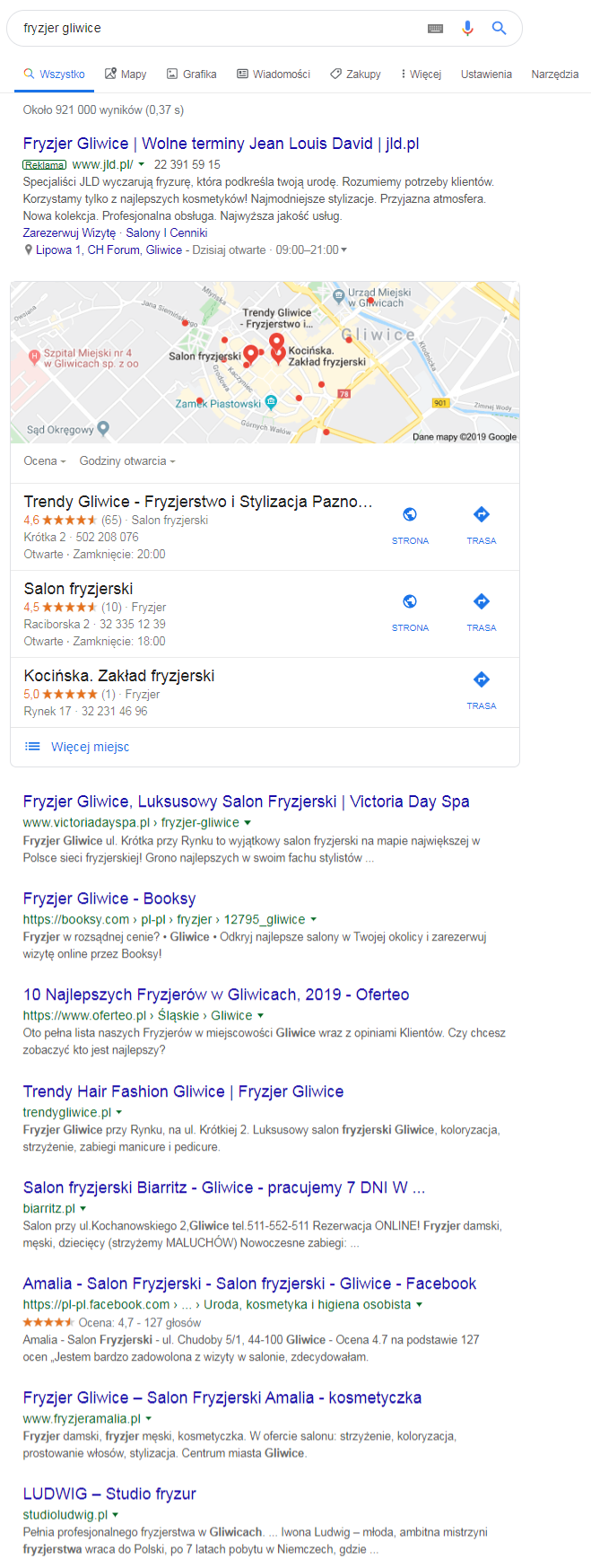The height and width of the screenshot is (1568, 591).
Task: Expand the Ocena rating filter dropdown
Action: (x=45, y=461)
